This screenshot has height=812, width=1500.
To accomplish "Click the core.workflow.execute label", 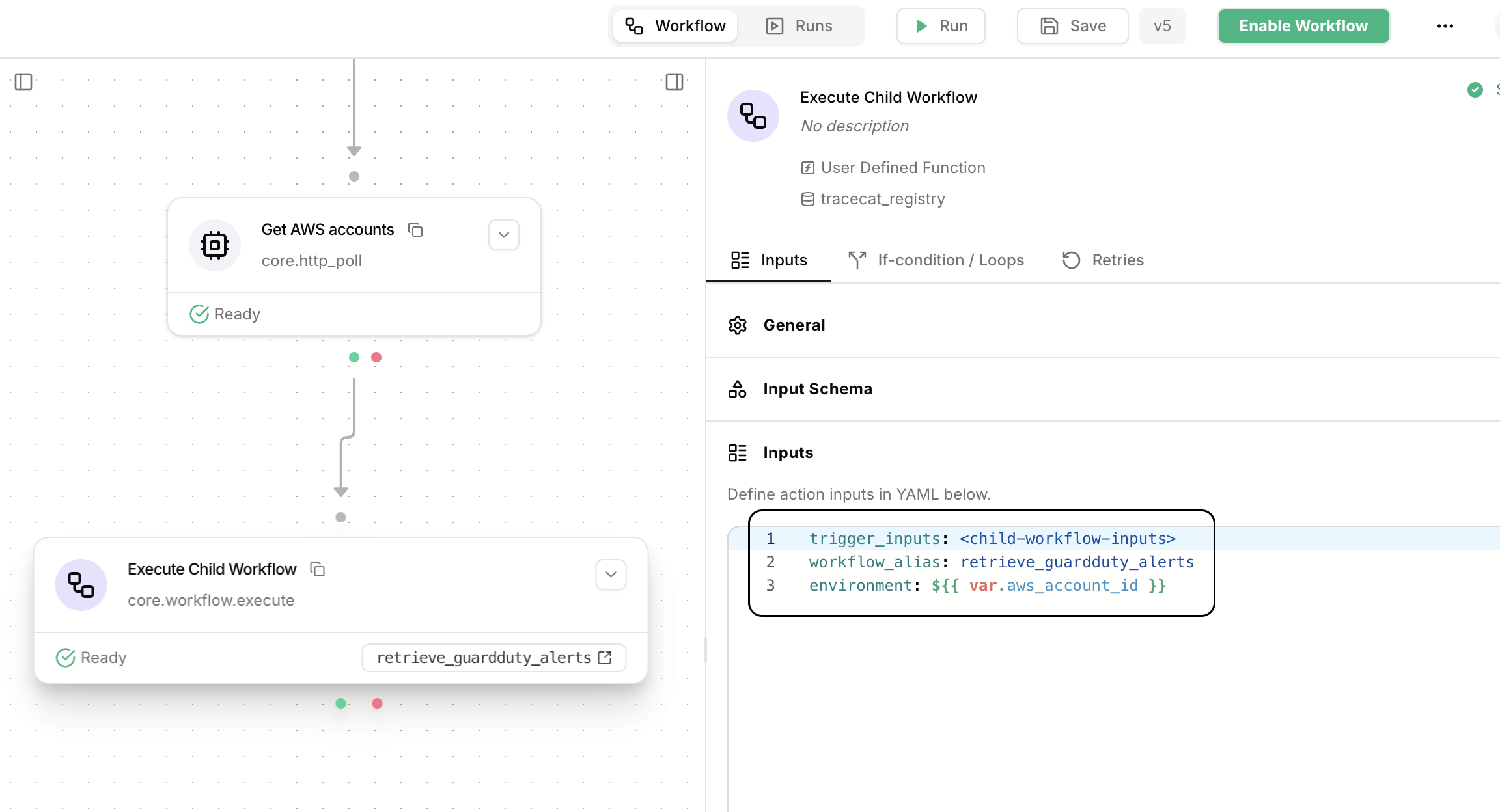I will pos(211,601).
